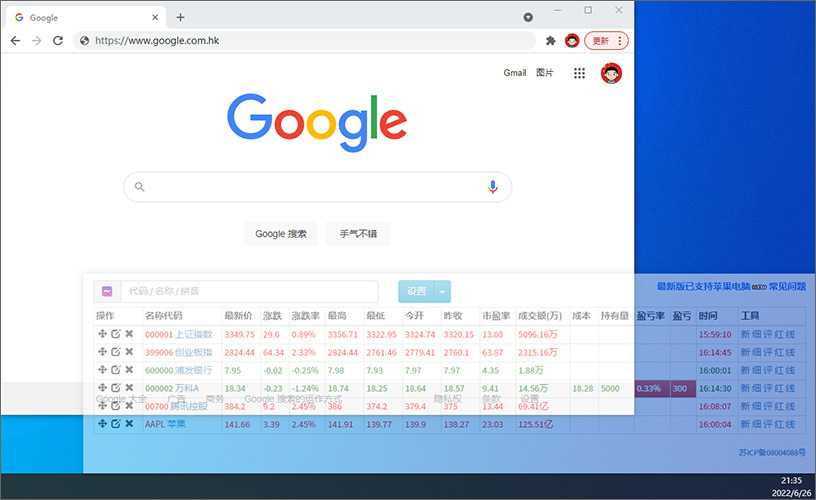Click 线 tool link in 16:00:04 row
This screenshot has height=500, width=816.
point(790,425)
